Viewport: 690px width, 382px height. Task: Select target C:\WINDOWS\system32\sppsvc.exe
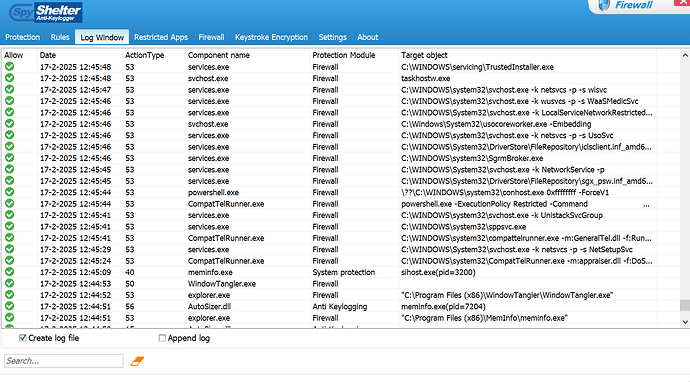pyautogui.click(x=464, y=227)
